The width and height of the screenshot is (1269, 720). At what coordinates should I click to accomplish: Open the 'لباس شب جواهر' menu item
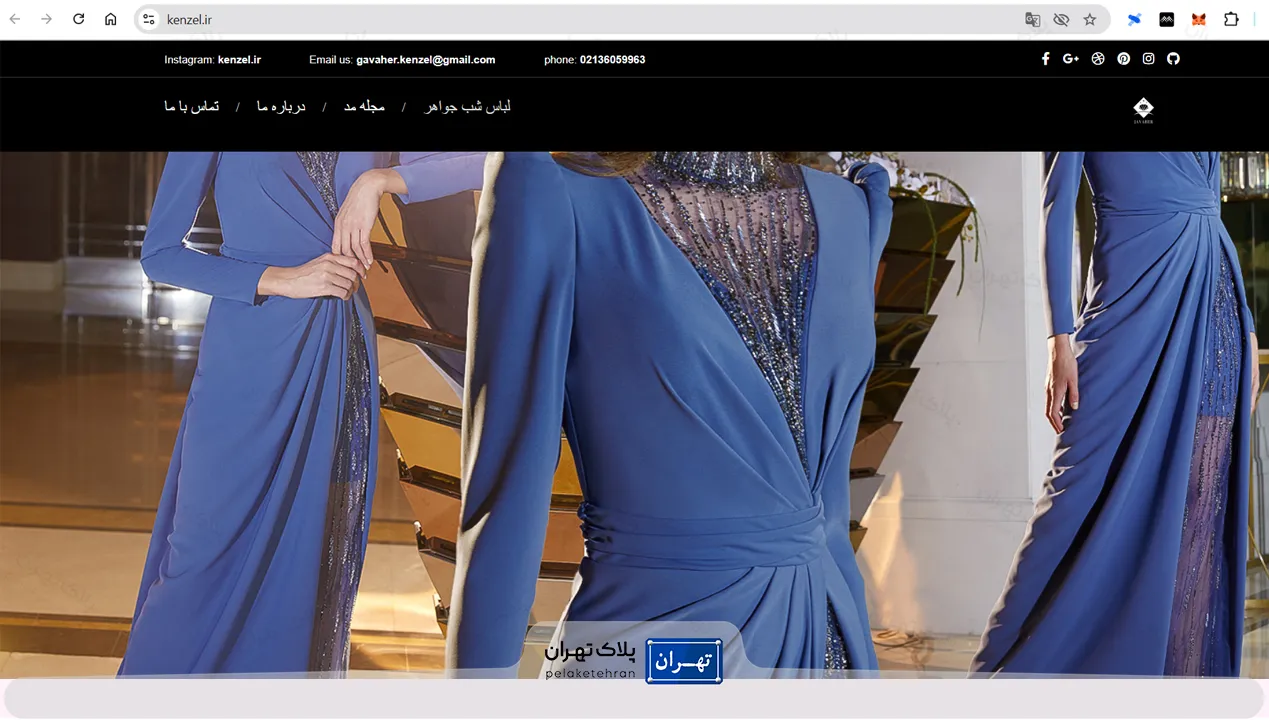pos(467,107)
